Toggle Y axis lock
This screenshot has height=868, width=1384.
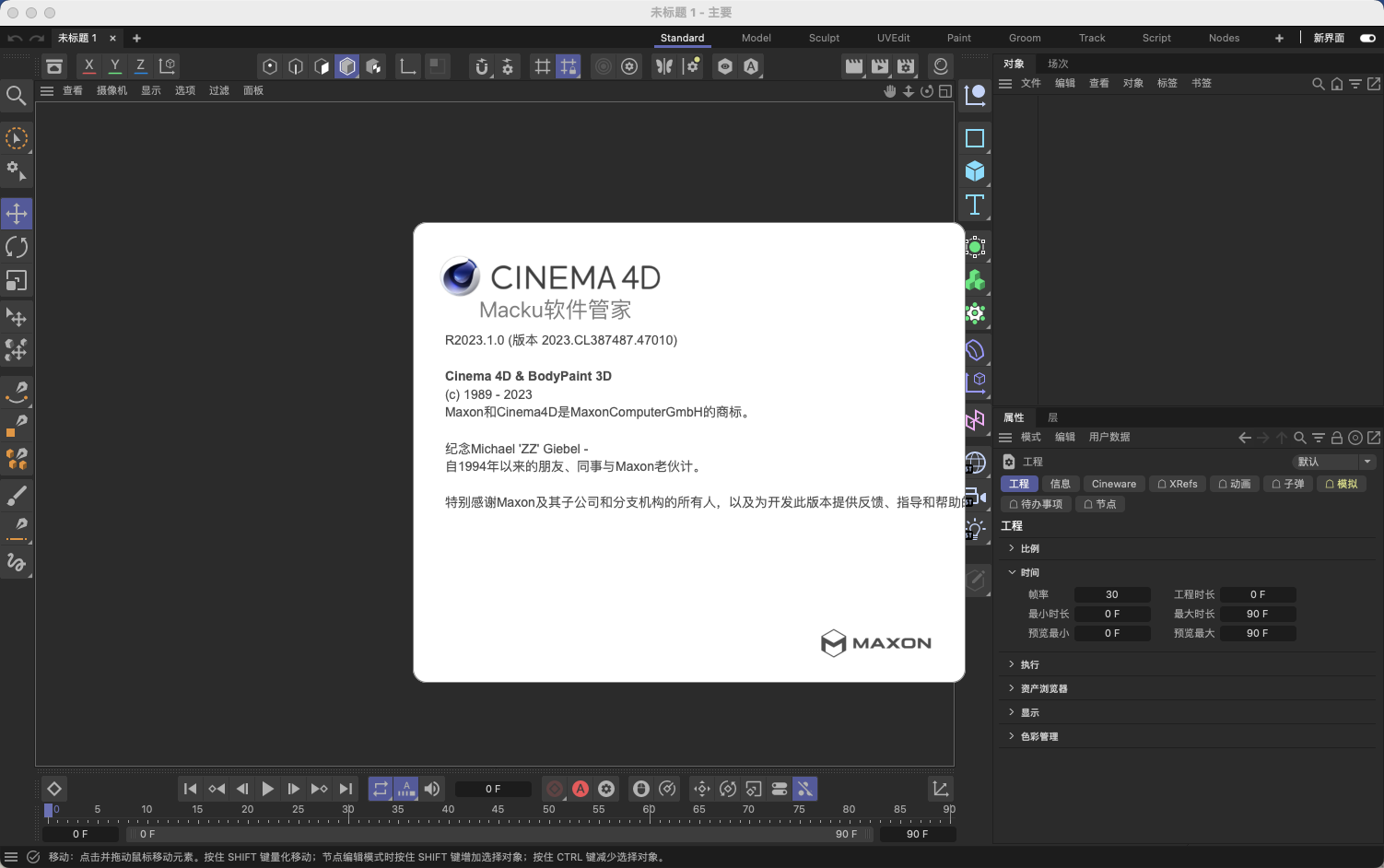pyautogui.click(x=114, y=66)
